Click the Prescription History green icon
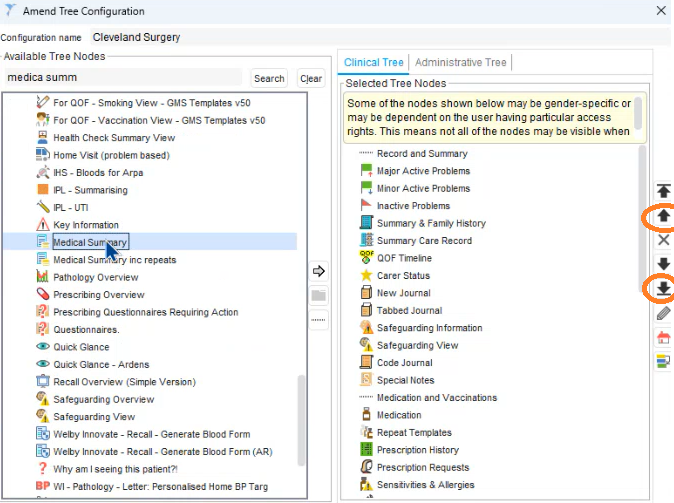674x503 pixels. (x=366, y=449)
